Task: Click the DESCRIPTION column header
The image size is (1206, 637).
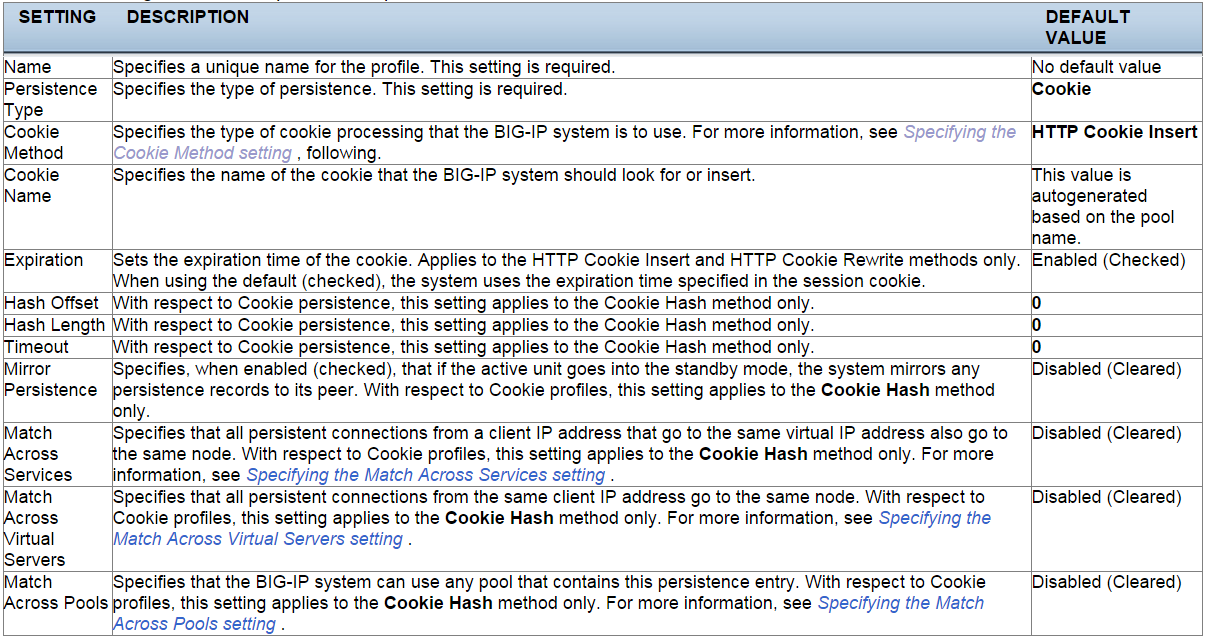Action: 188,17
